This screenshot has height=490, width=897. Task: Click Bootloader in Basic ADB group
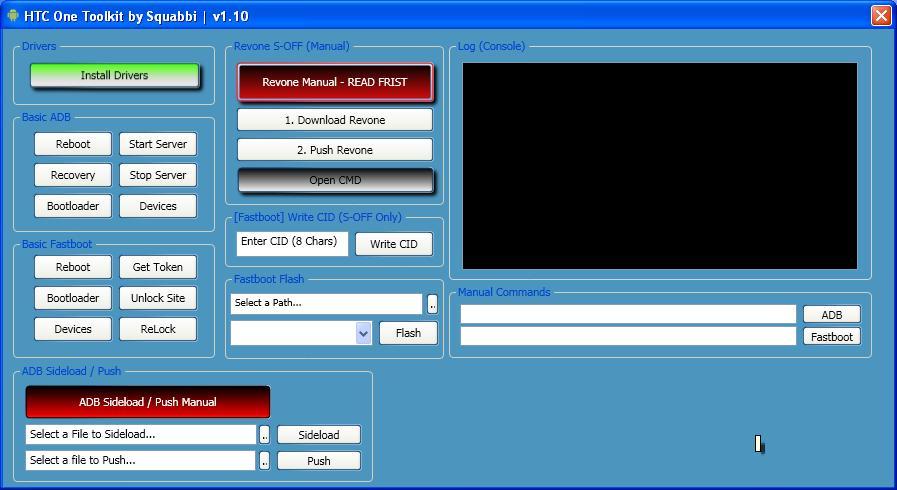[73, 206]
